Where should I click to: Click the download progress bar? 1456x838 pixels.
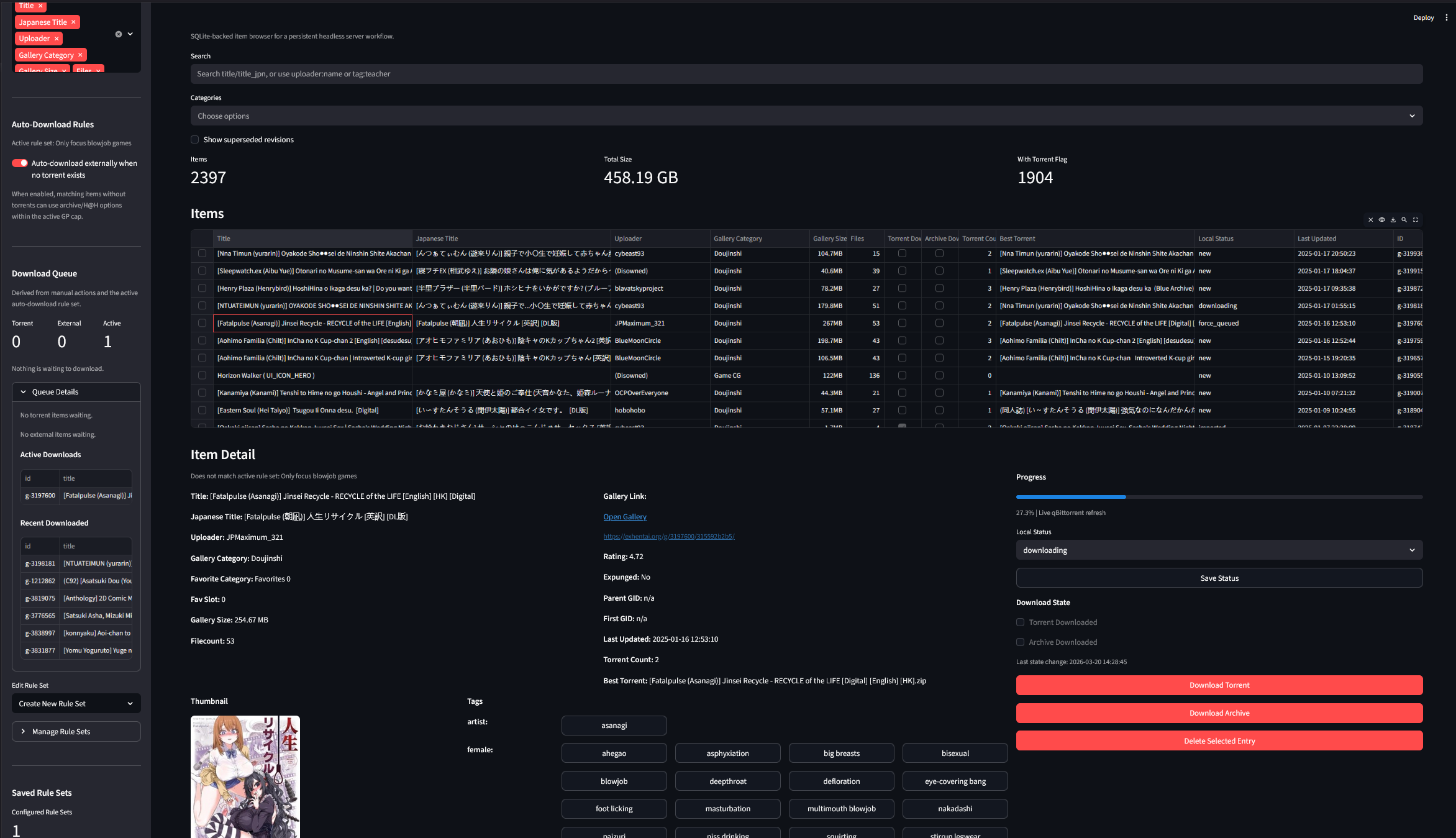[1219, 497]
